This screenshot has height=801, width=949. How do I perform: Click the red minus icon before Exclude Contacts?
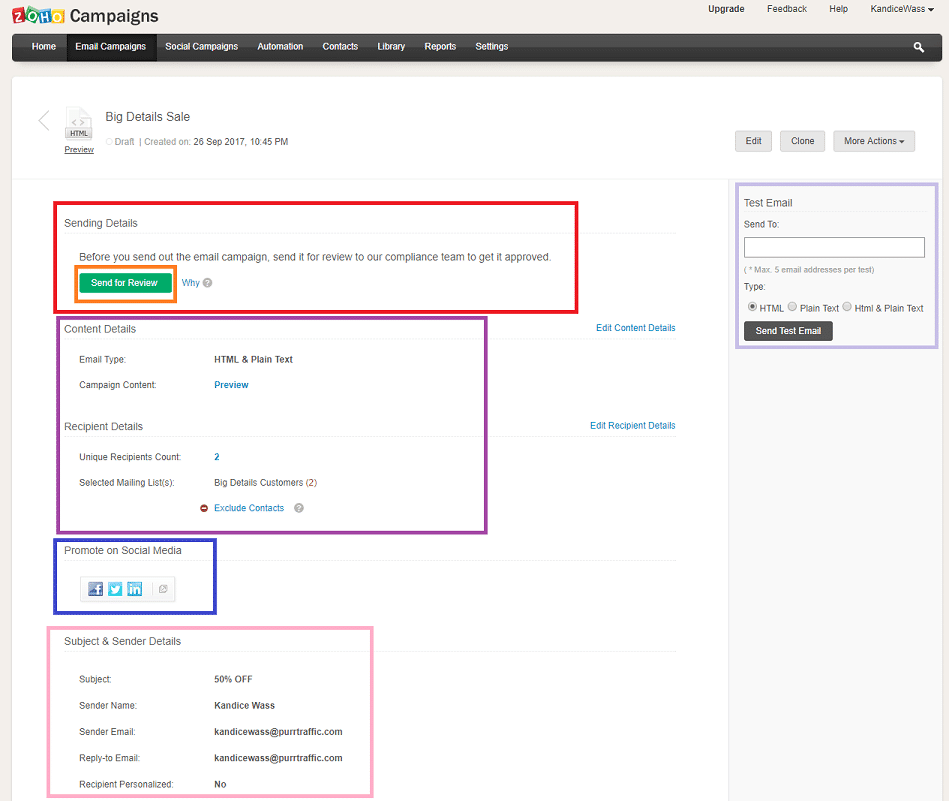click(204, 508)
